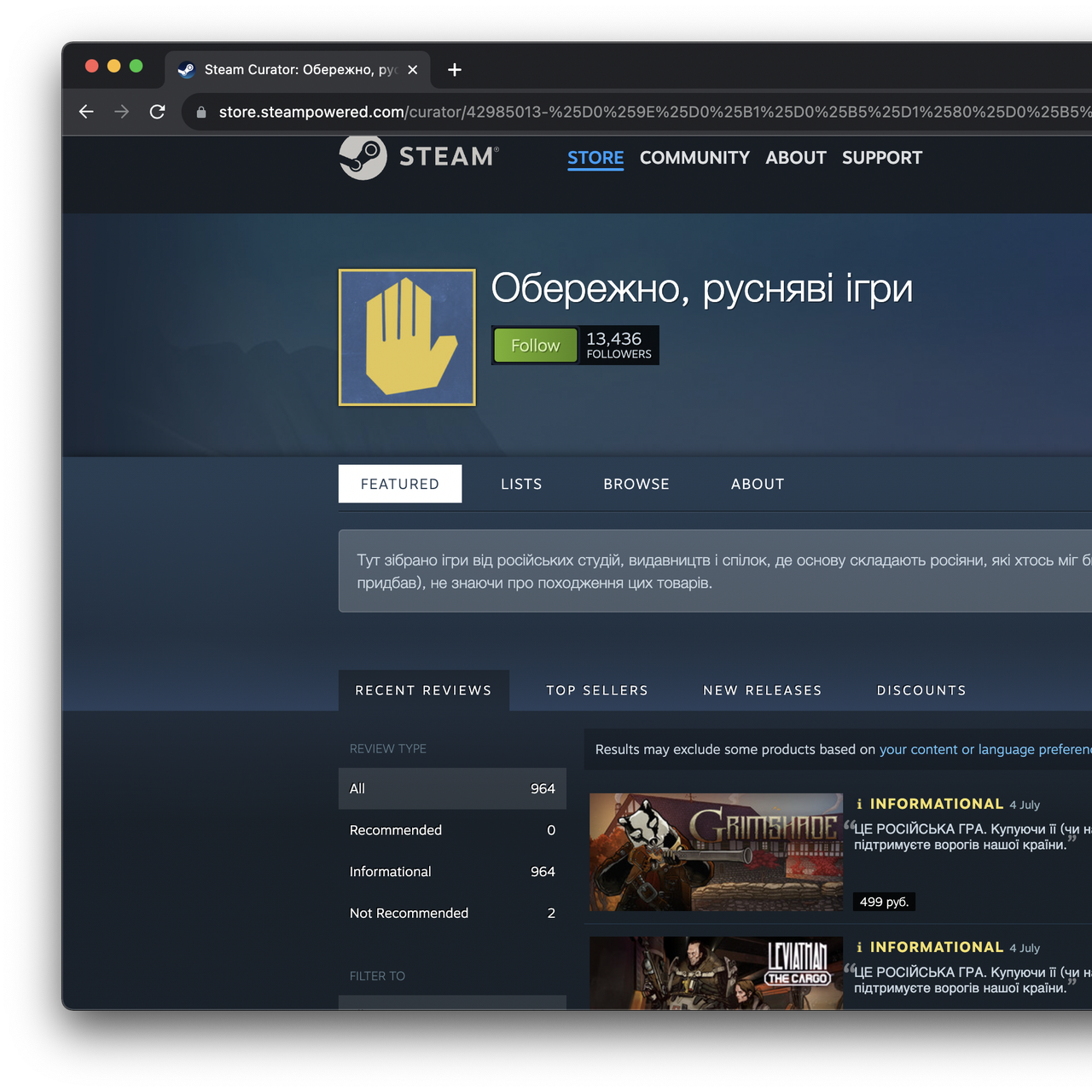Open the COMMUNITY menu

click(x=694, y=158)
